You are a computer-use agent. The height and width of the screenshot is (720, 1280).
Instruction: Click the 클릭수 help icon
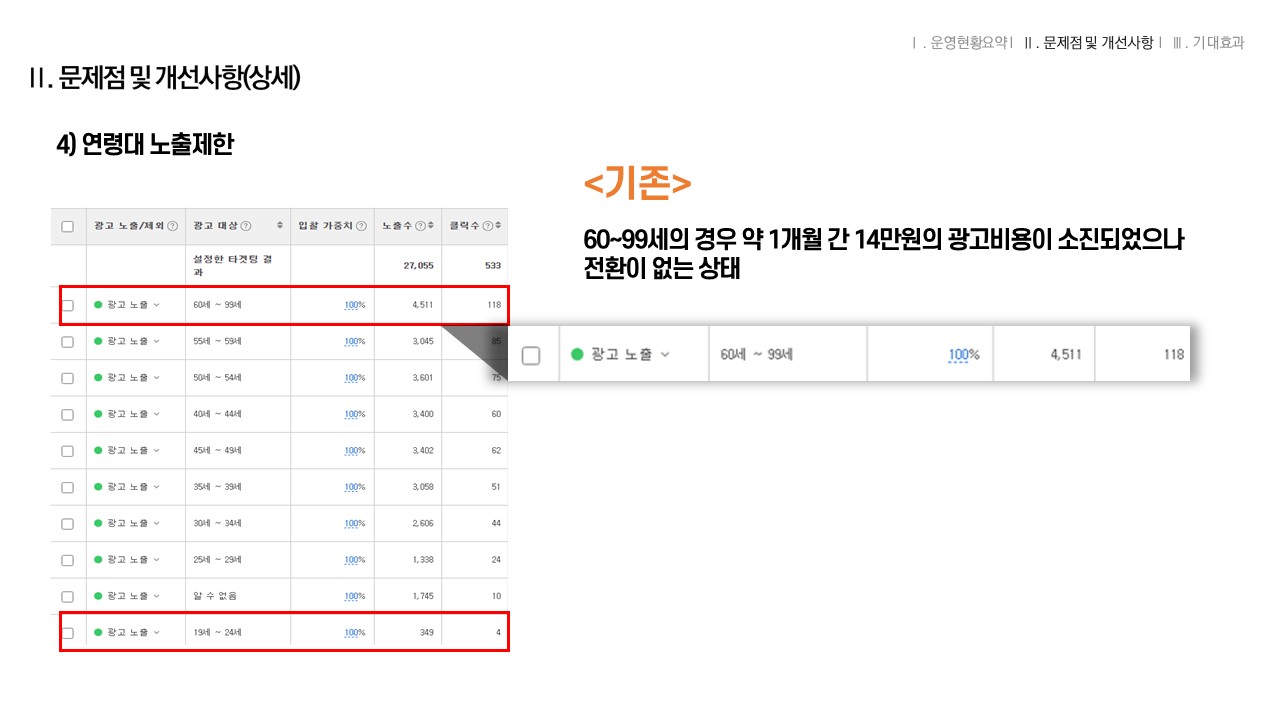pos(487,227)
